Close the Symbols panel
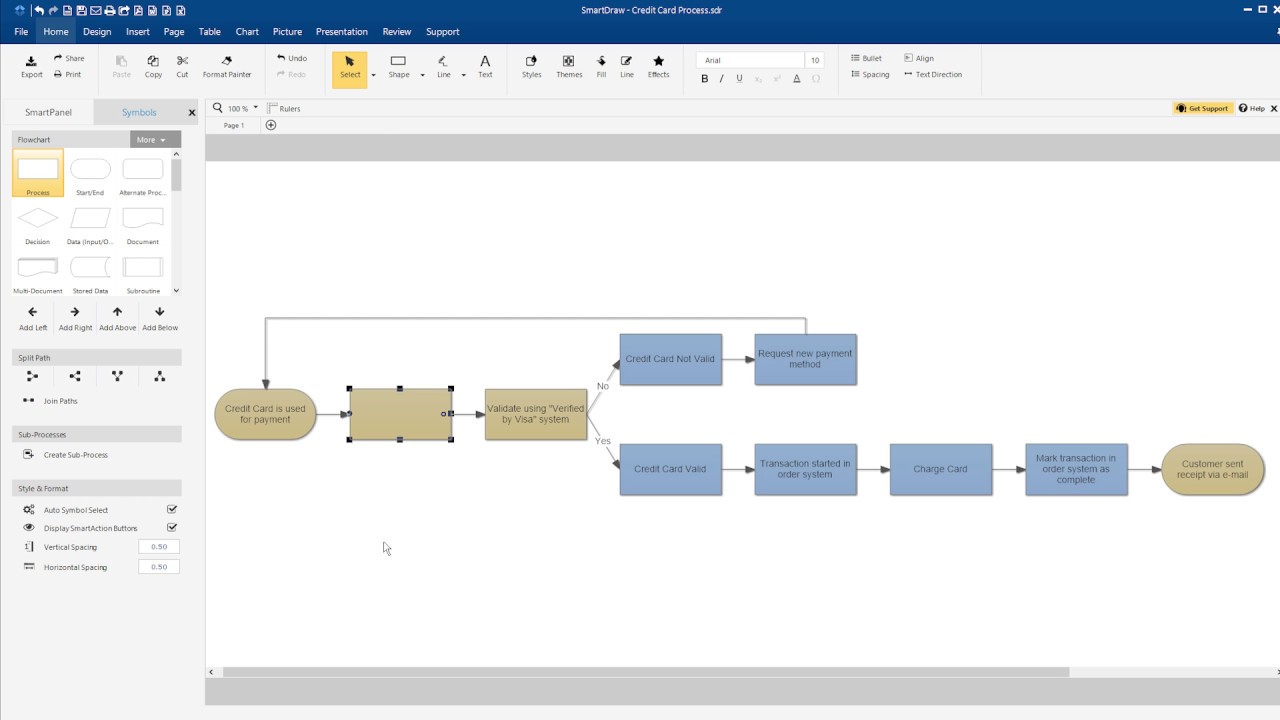The width and height of the screenshot is (1280, 720). 192,112
